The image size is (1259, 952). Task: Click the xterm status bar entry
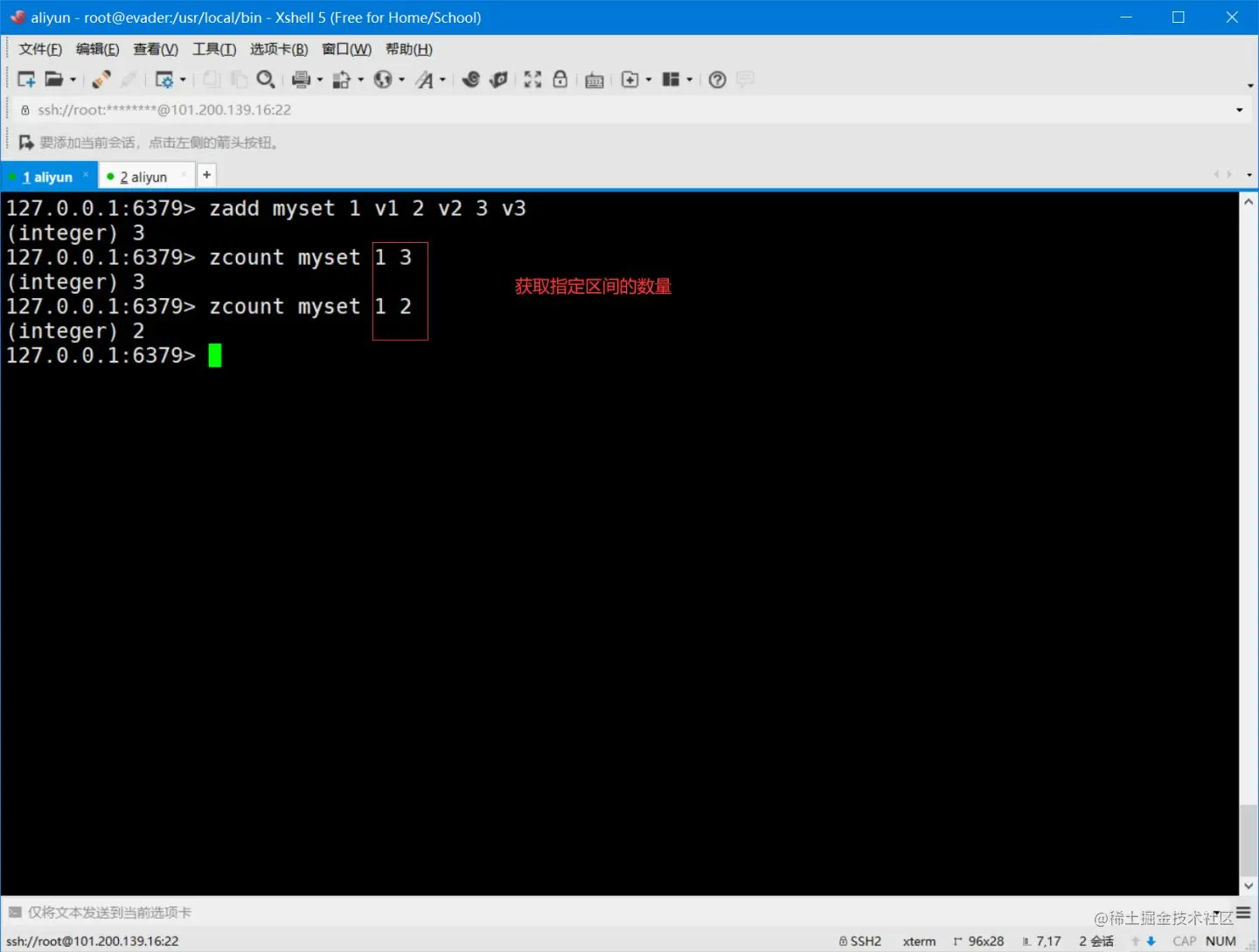click(x=919, y=942)
